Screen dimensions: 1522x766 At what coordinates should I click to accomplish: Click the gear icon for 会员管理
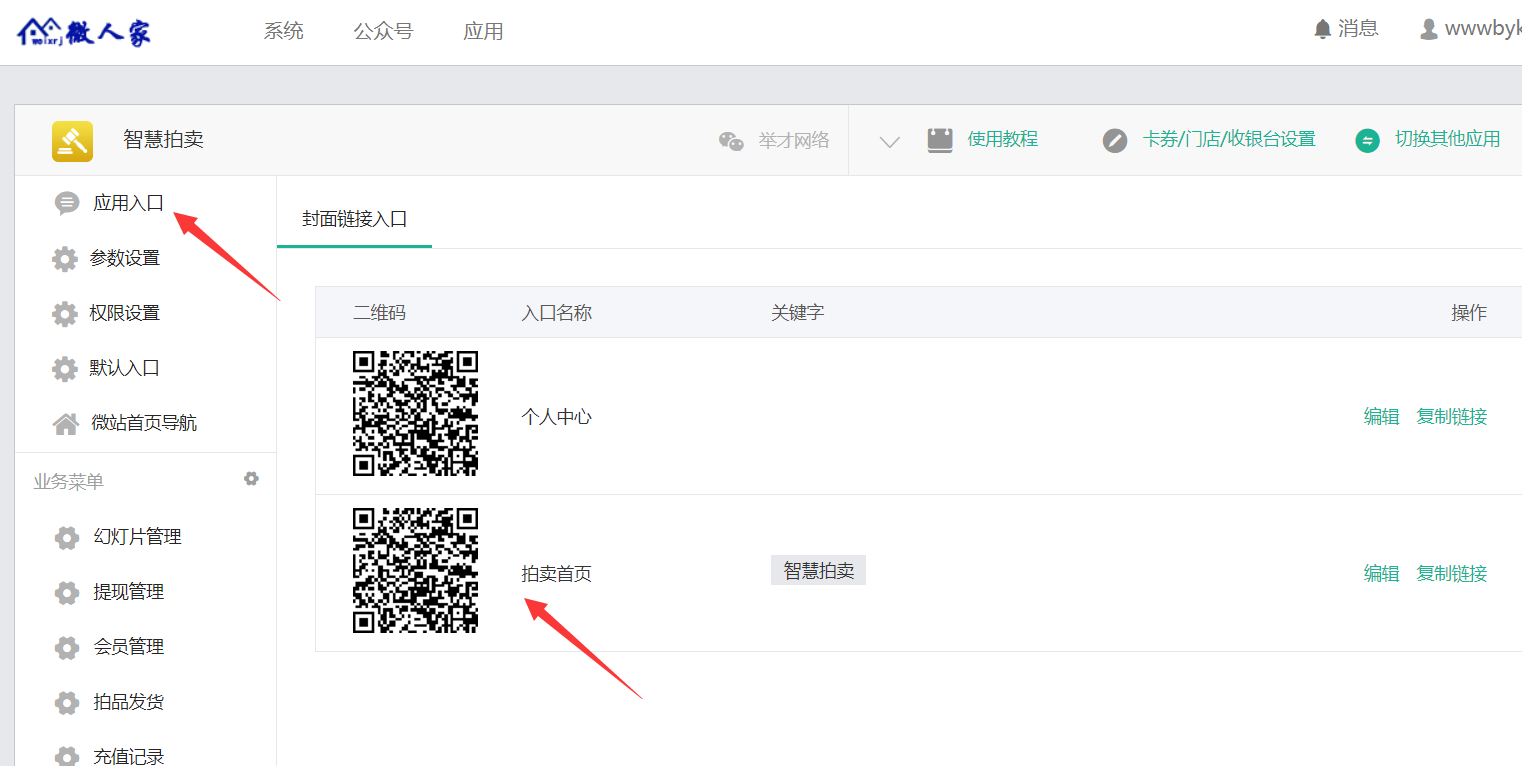pyautogui.click(x=67, y=648)
